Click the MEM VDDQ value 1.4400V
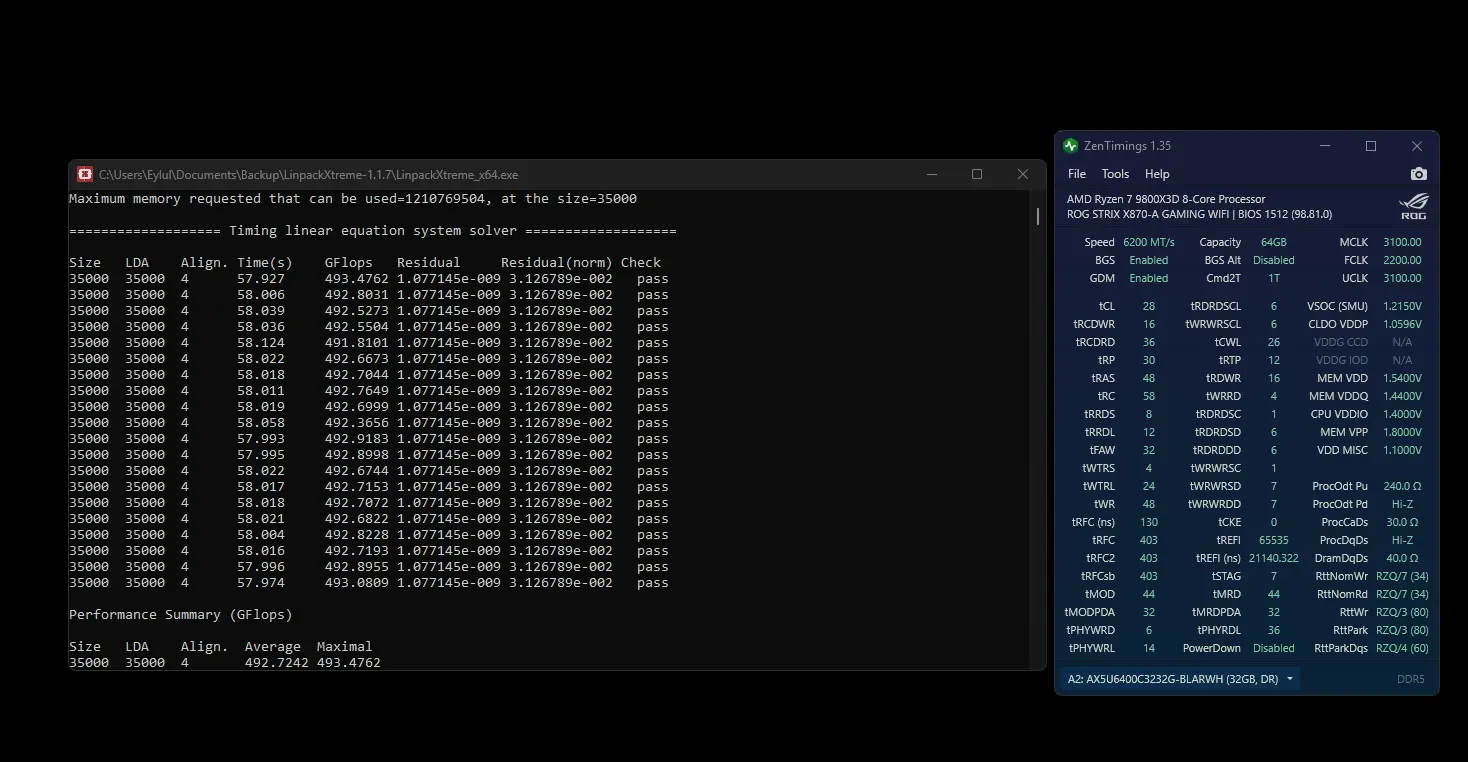Screen dimensions: 1468x762 (x=1402, y=396)
